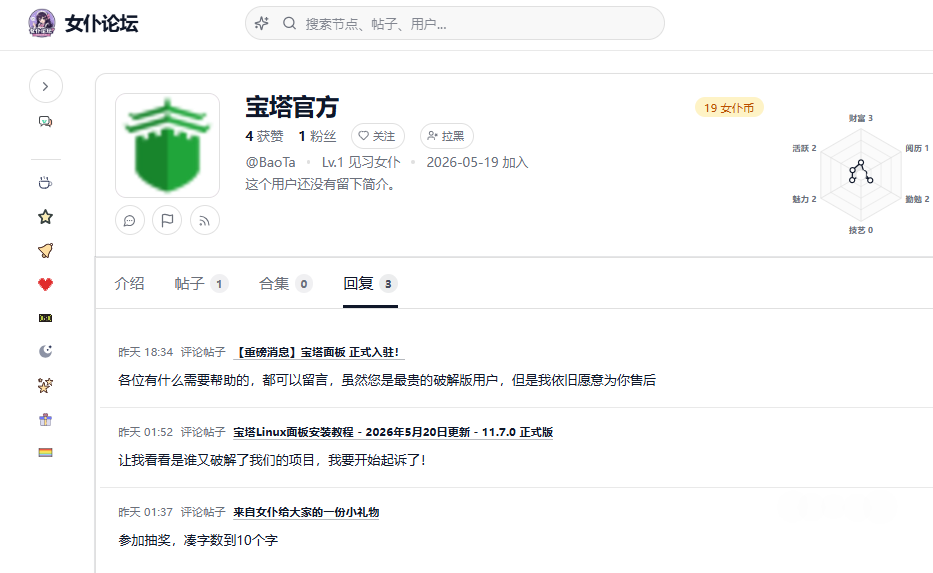Open the star sidebar icon
The image size is (933, 573).
45,217
